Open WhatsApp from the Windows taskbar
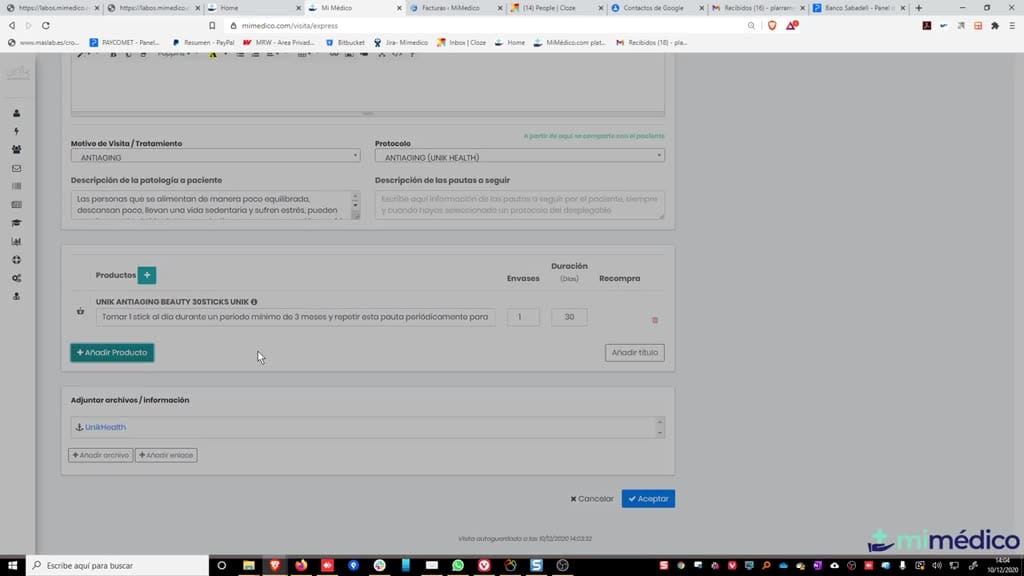Screen dimensions: 1024x576 (x=458, y=565)
